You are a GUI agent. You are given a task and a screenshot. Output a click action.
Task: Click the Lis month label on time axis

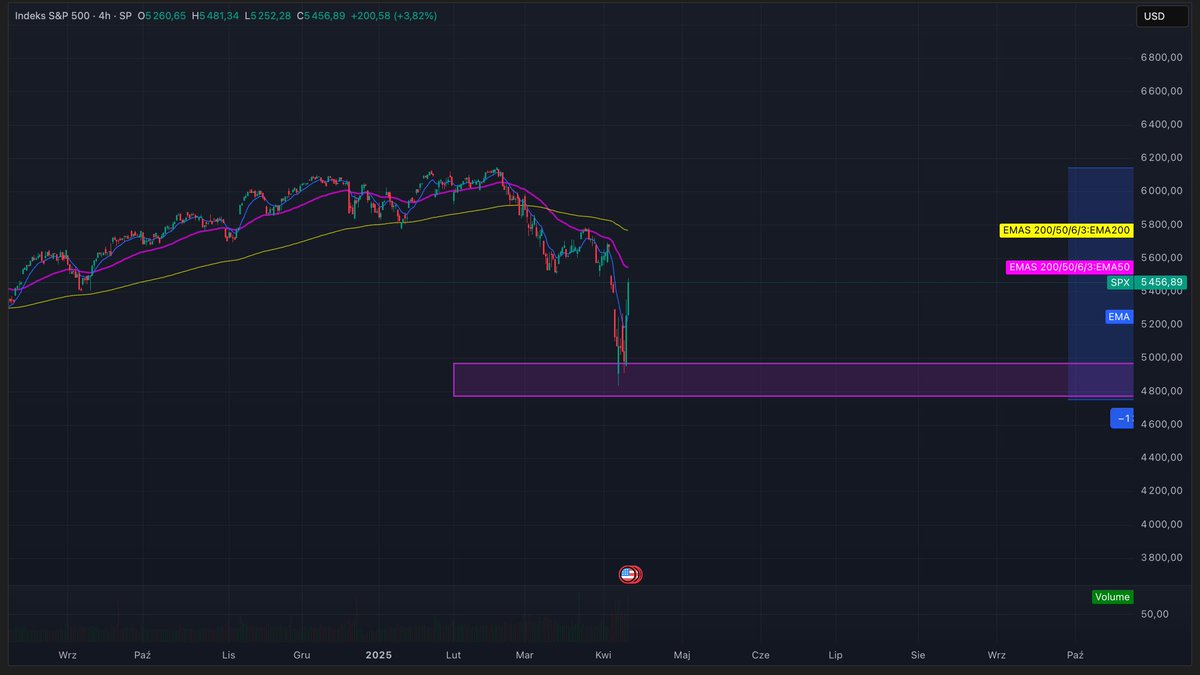229,655
